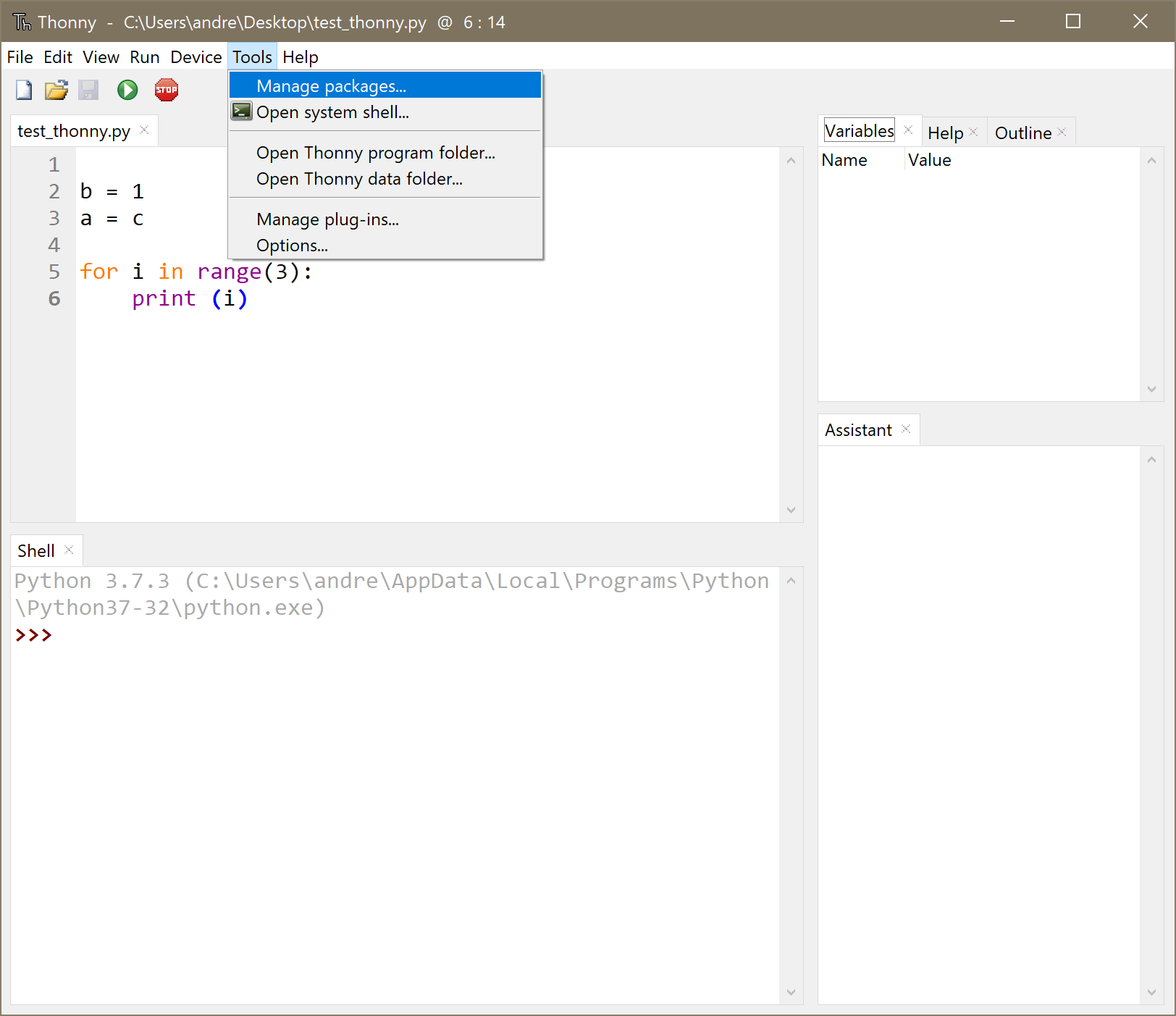Click editor scrollbar up arrow
This screenshot has width=1176, height=1016.
791,160
